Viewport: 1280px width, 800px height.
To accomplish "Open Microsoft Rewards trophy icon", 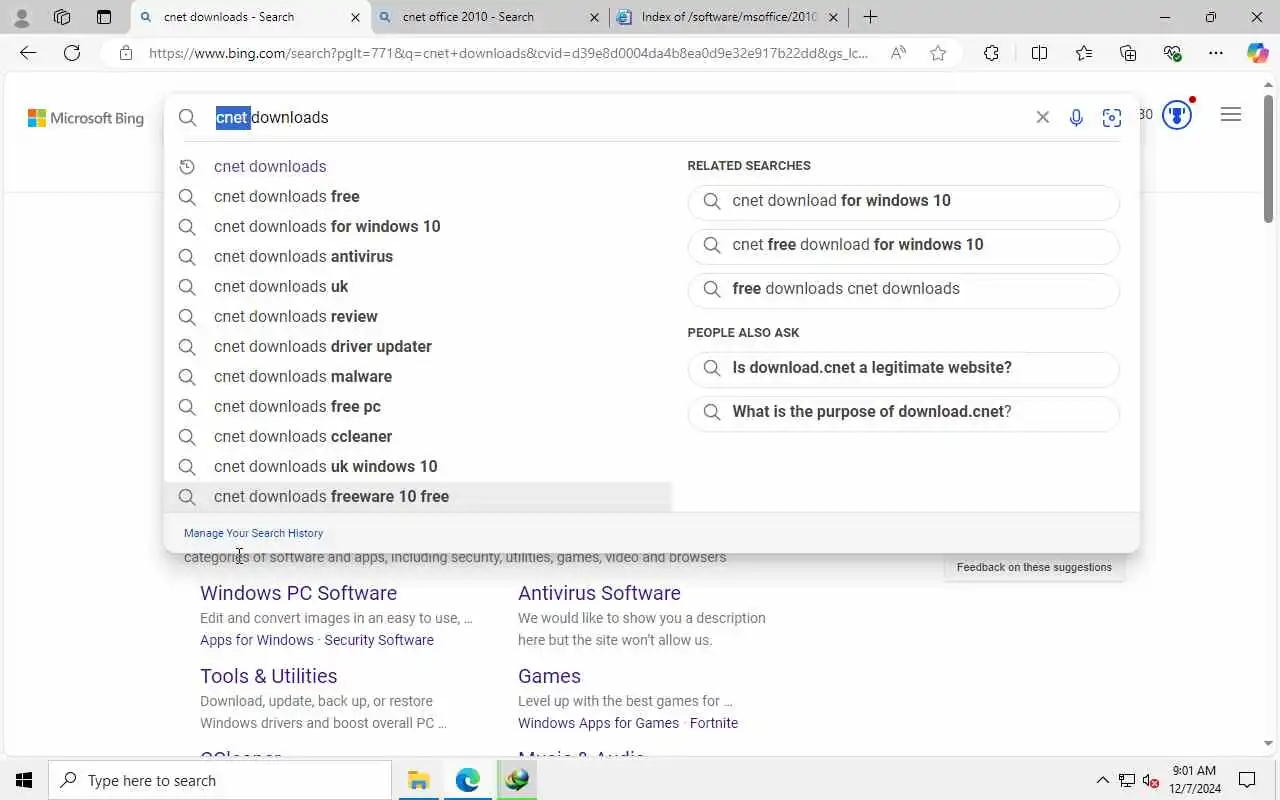I will click(1177, 115).
